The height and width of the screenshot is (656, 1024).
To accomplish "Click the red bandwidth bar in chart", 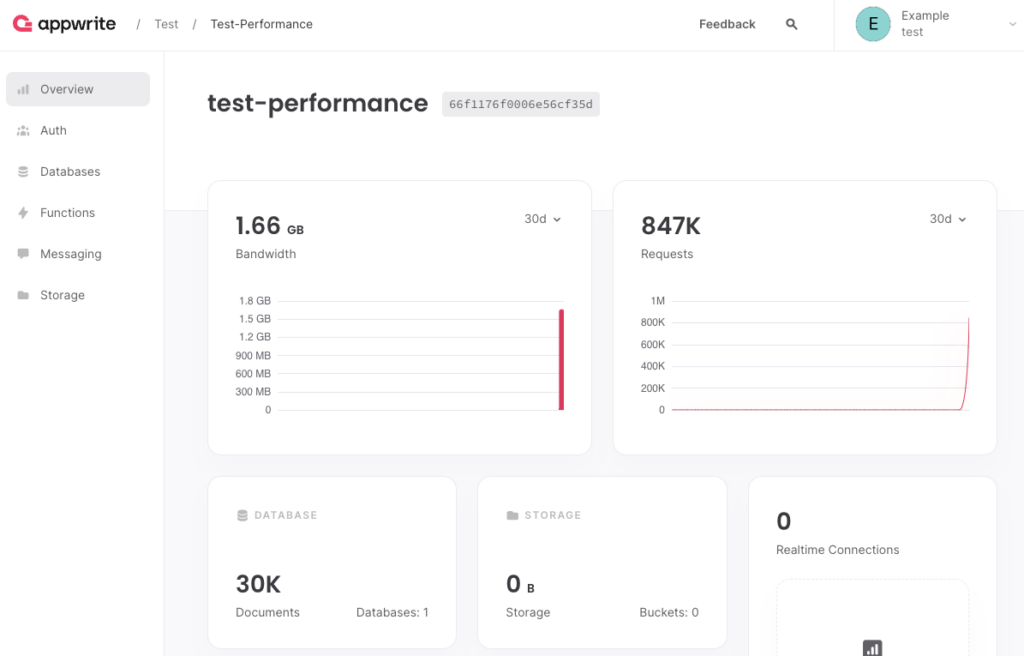I will click(x=561, y=360).
